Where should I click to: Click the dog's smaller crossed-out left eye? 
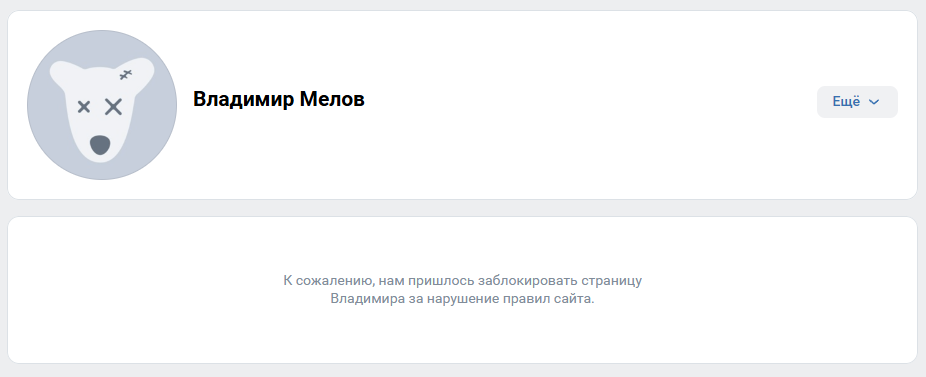(84, 107)
